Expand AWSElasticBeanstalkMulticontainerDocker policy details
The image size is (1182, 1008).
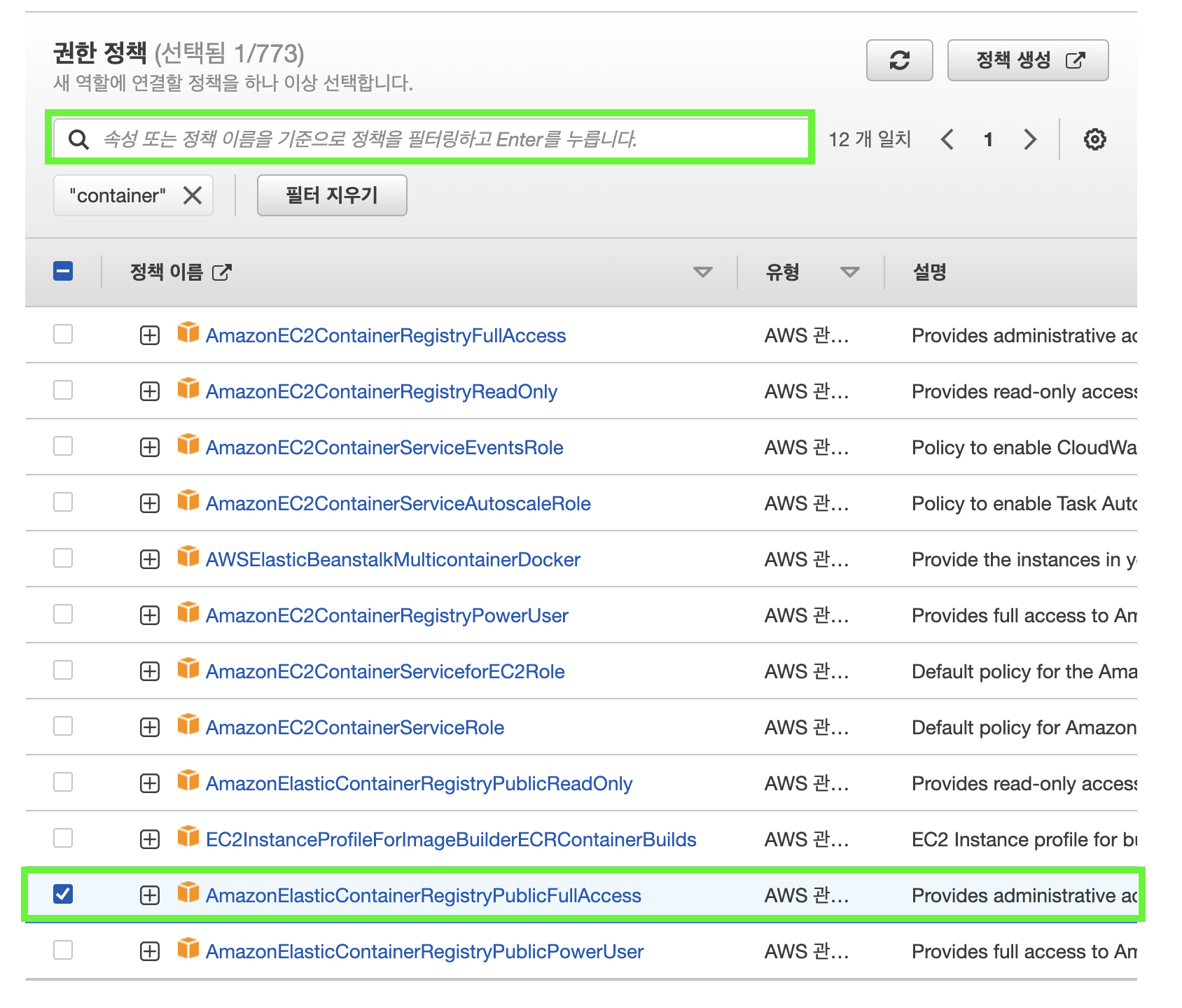150,559
